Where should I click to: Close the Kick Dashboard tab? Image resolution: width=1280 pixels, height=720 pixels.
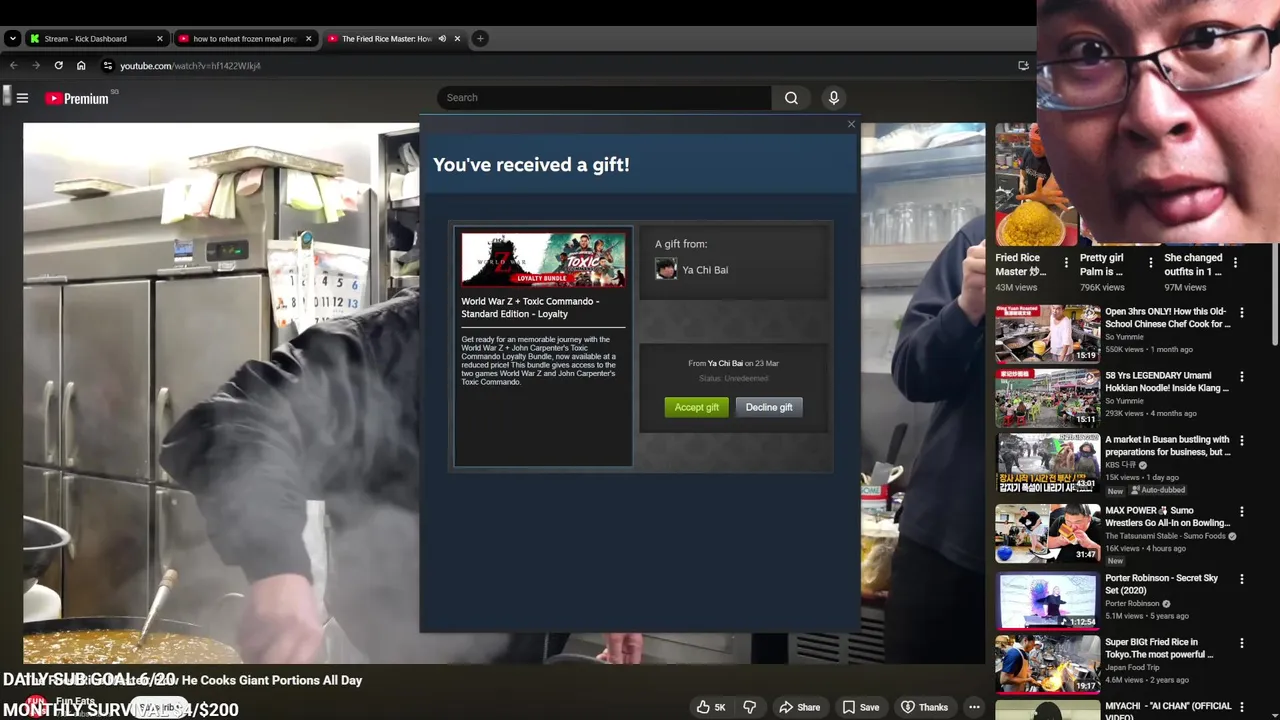tap(159, 38)
